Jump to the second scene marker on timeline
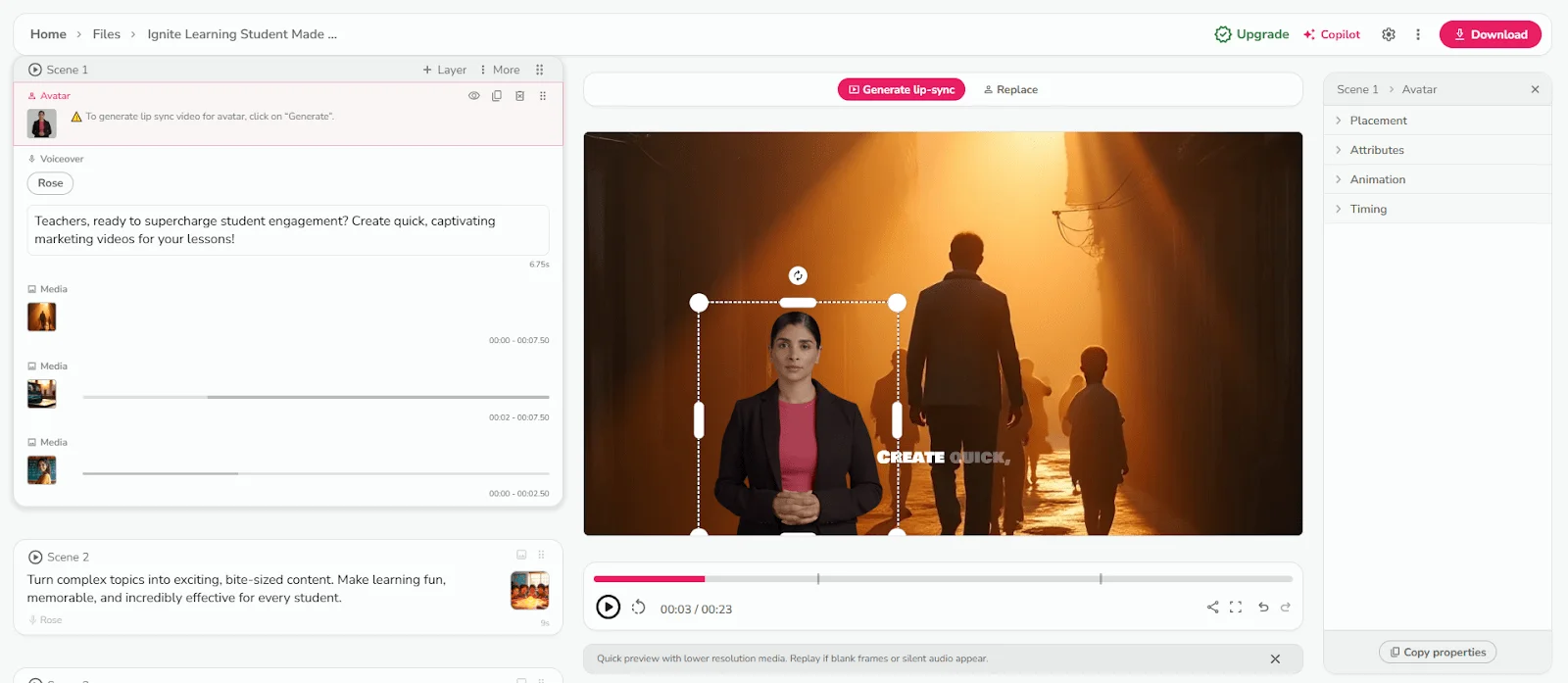The height and width of the screenshot is (683, 1568). pyautogui.click(x=1101, y=579)
